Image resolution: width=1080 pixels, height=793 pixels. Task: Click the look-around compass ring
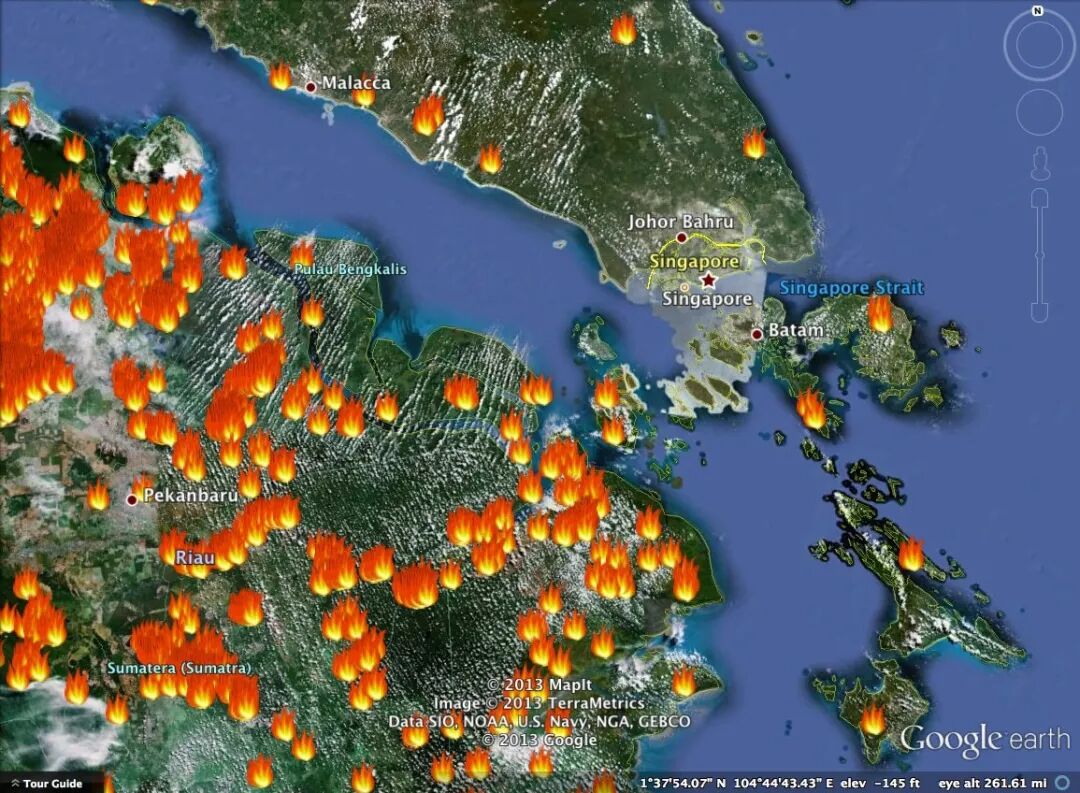click(x=1039, y=45)
